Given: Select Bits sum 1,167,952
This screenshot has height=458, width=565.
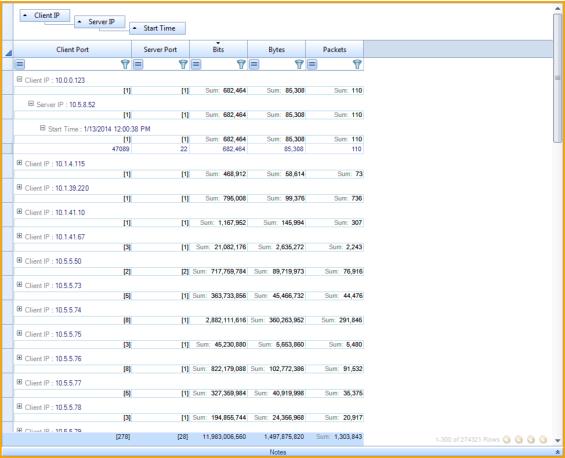Looking at the screenshot, I should pos(232,223).
